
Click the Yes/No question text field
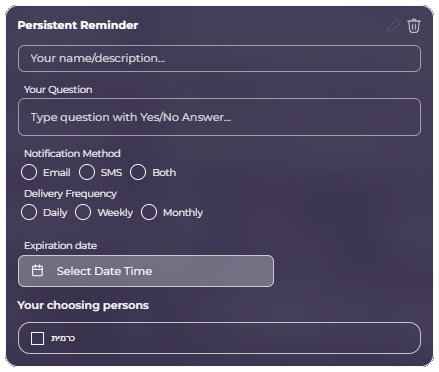click(219, 117)
